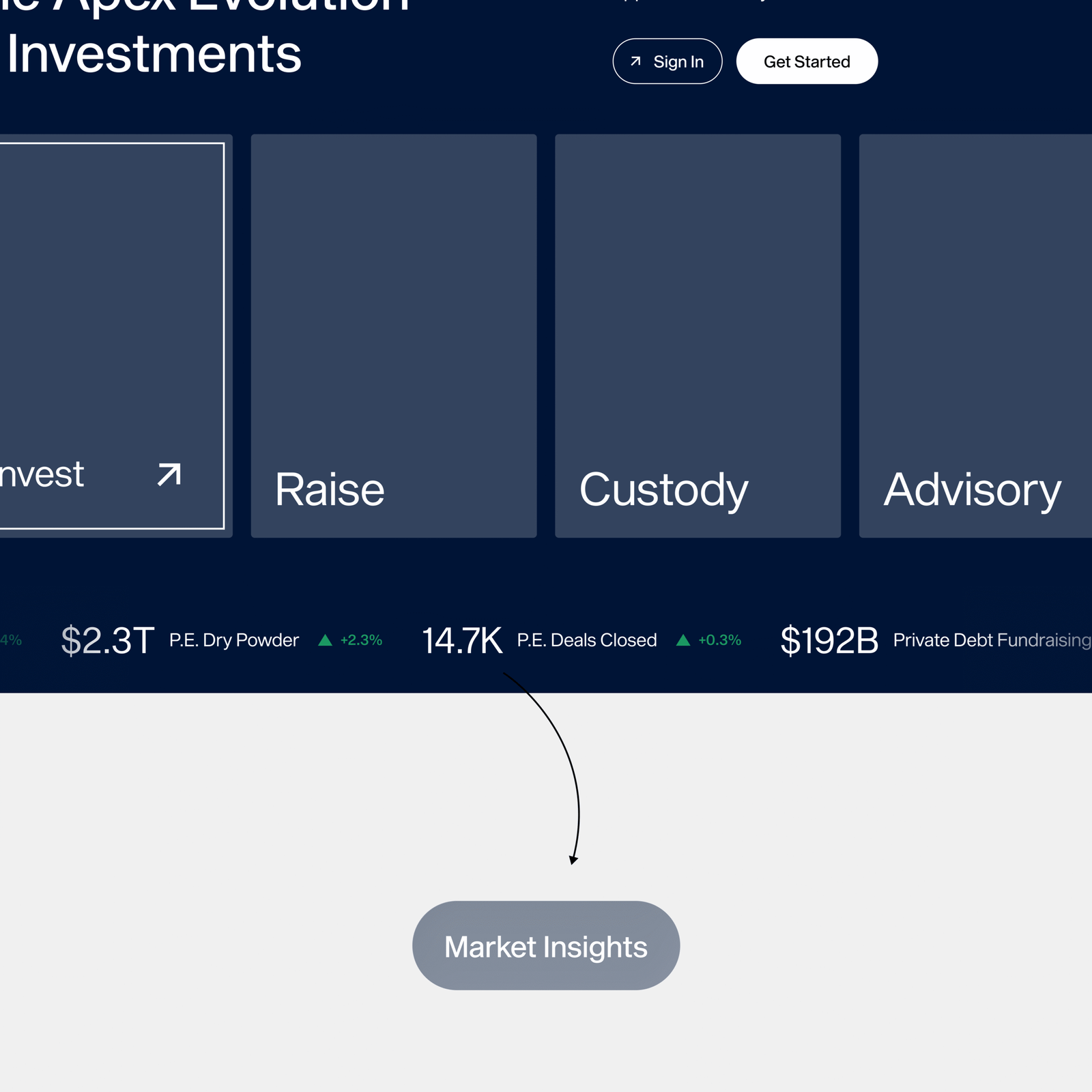Click the P.E. Dry Powder label

[x=234, y=640]
